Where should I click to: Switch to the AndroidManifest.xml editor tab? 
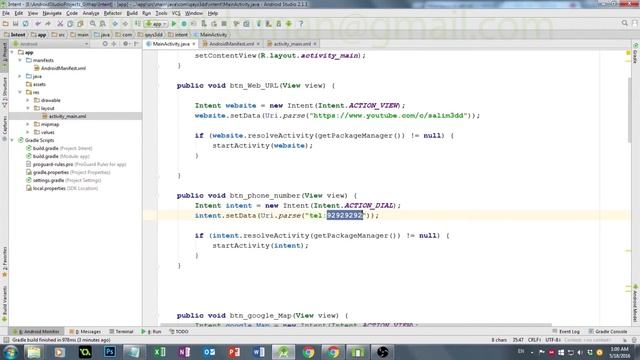click(x=231, y=44)
